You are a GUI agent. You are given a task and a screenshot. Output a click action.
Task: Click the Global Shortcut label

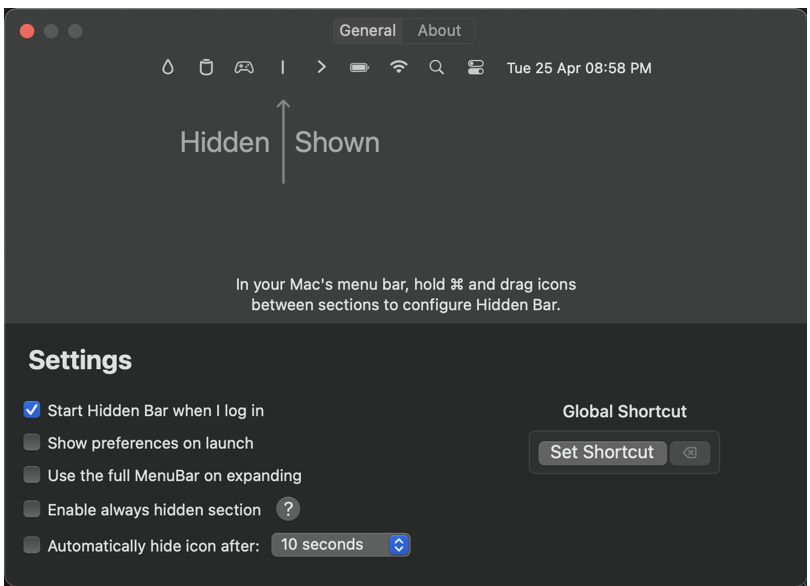coord(625,411)
